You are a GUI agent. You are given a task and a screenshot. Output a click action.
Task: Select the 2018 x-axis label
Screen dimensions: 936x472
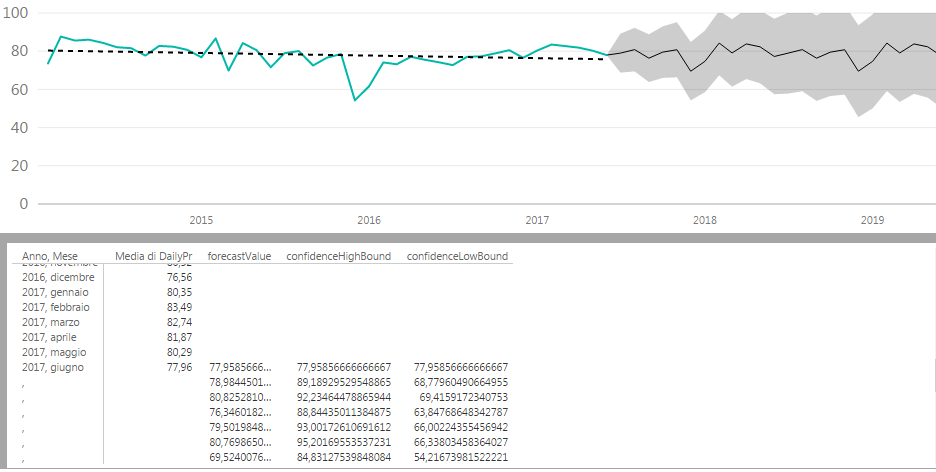pos(705,220)
